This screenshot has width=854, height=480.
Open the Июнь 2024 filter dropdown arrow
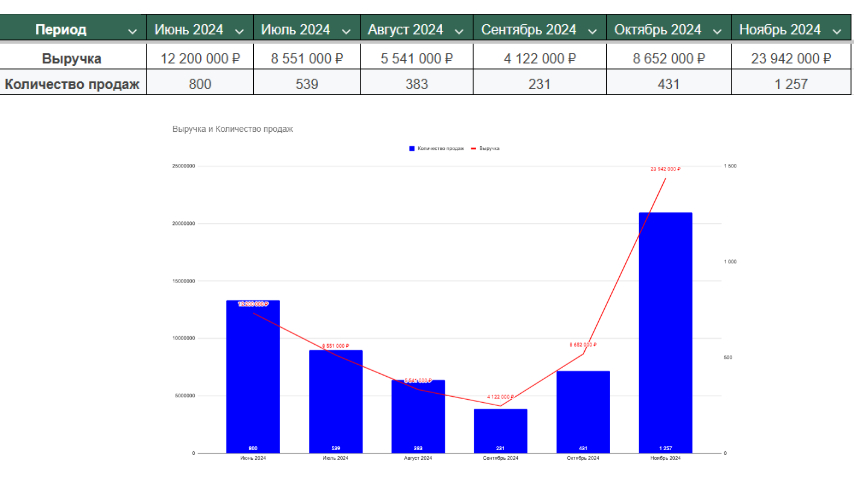(x=239, y=32)
